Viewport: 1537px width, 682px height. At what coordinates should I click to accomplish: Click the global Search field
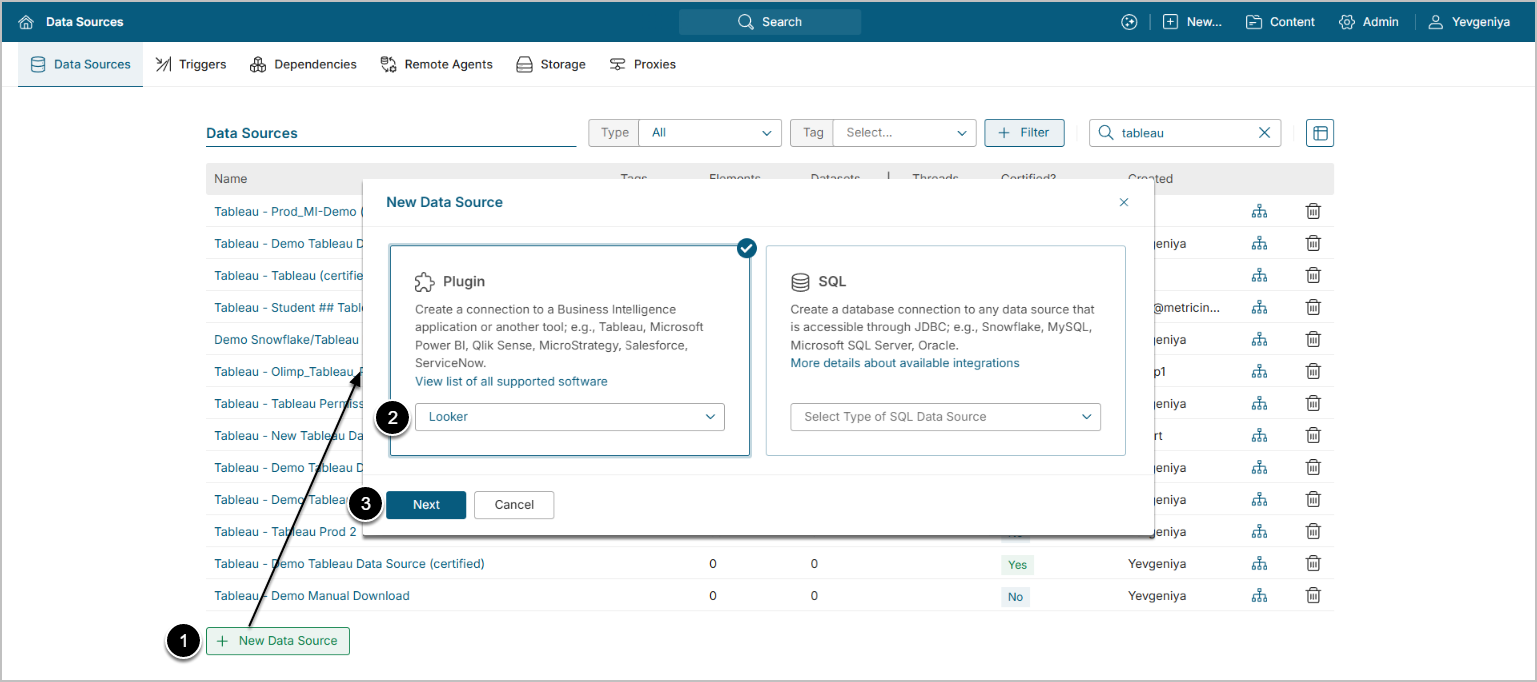click(x=769, y=22)
